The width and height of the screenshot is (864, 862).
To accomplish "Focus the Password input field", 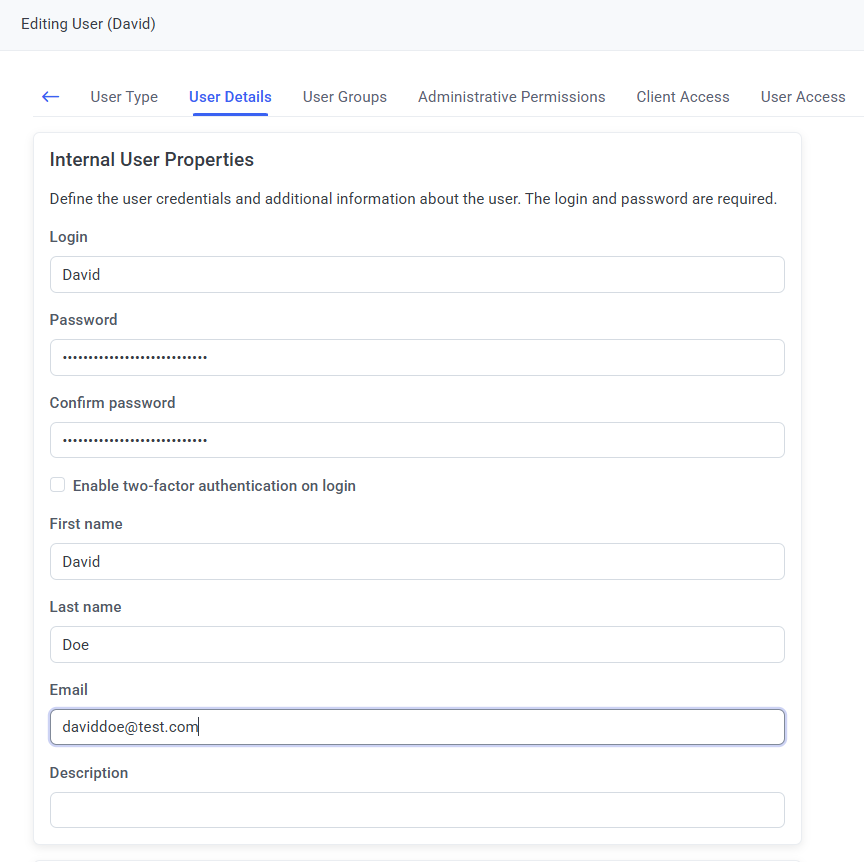I will 417,358.
